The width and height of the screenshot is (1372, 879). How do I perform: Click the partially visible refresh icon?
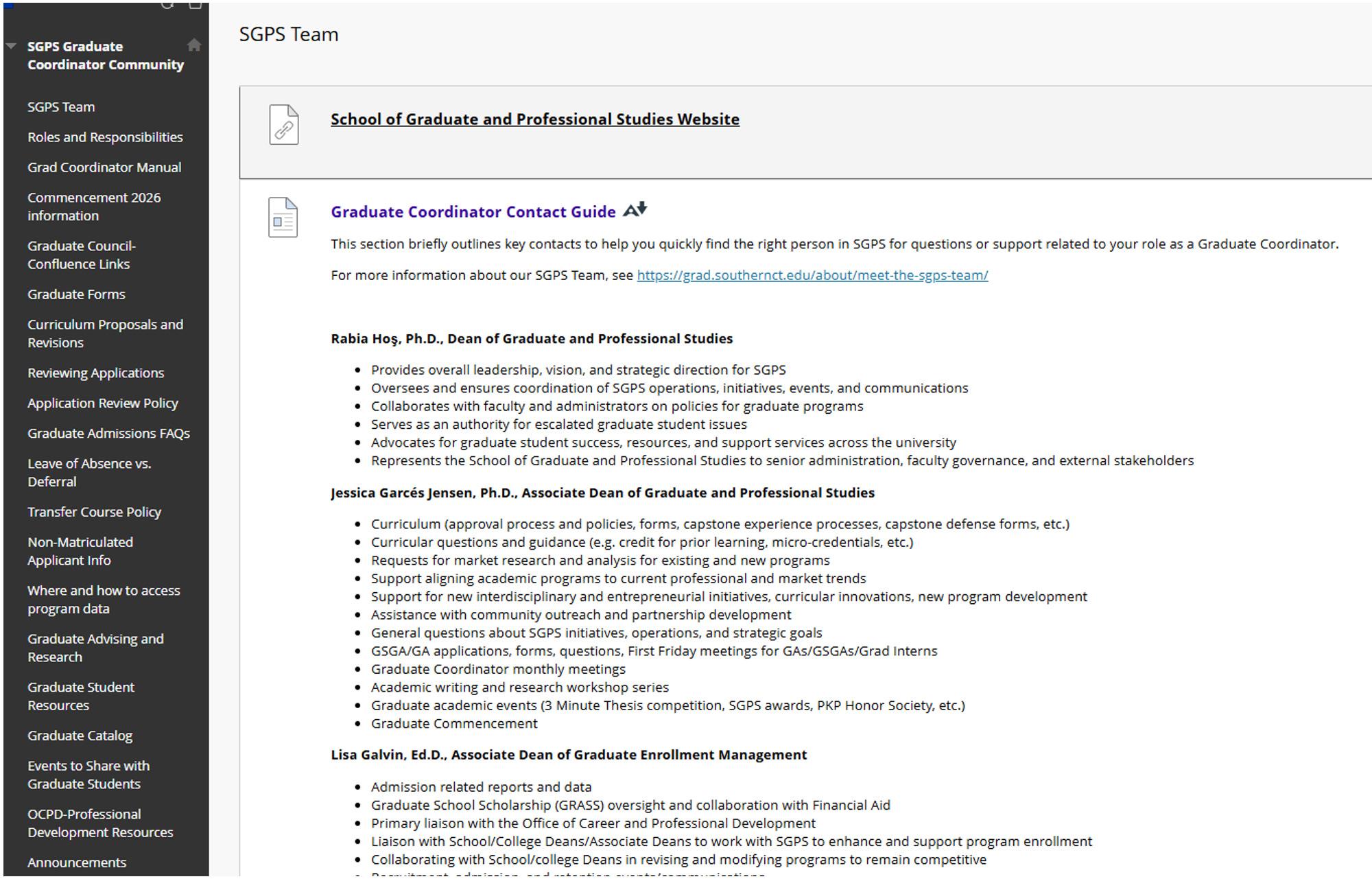167,5
